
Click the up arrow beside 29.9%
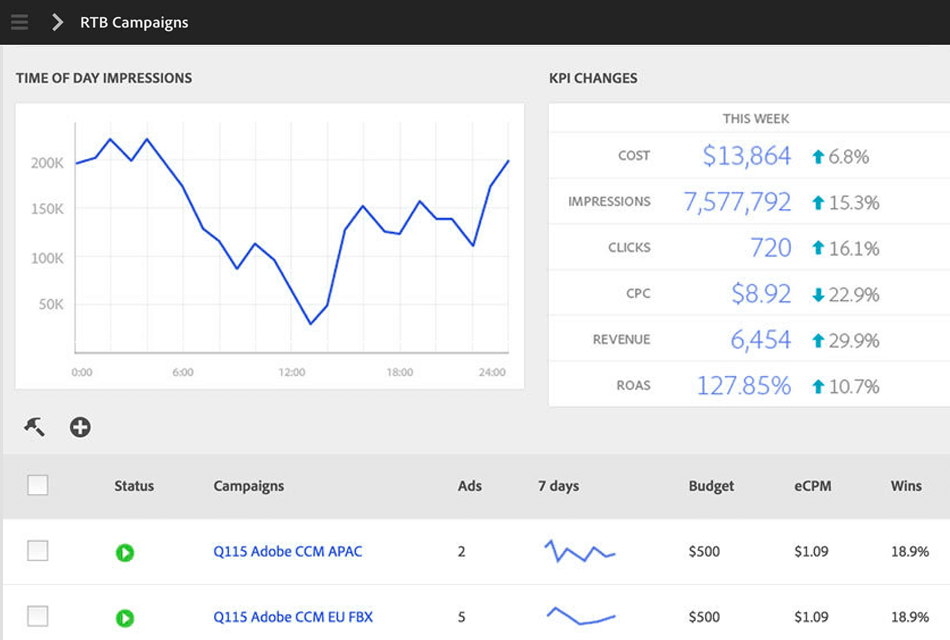[x=818, y=341]
